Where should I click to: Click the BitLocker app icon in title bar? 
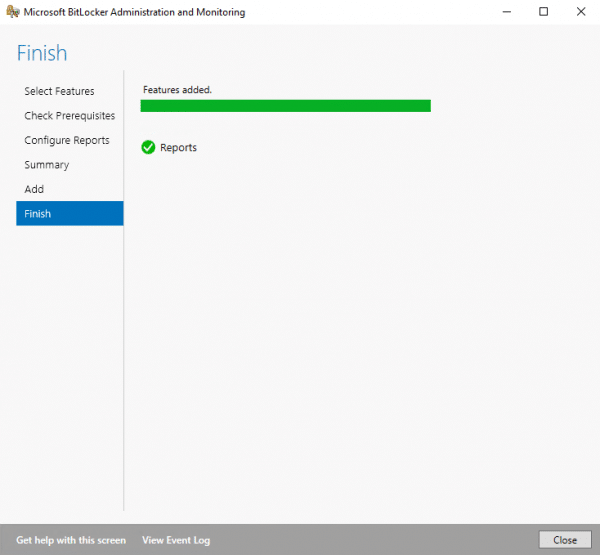coord(13,12)
